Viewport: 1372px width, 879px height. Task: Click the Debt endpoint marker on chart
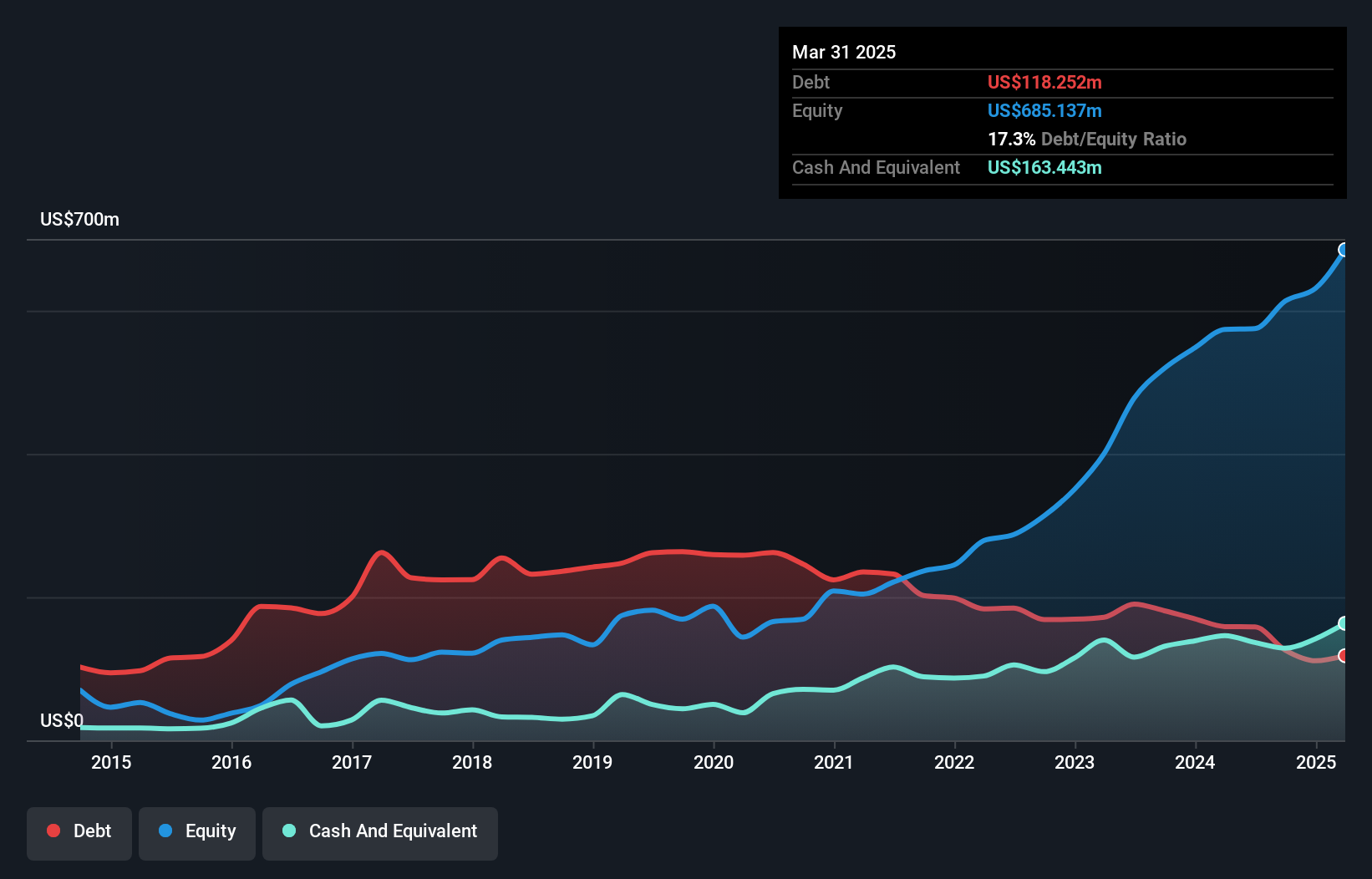pyautogui.click(x=1344, y=656)
